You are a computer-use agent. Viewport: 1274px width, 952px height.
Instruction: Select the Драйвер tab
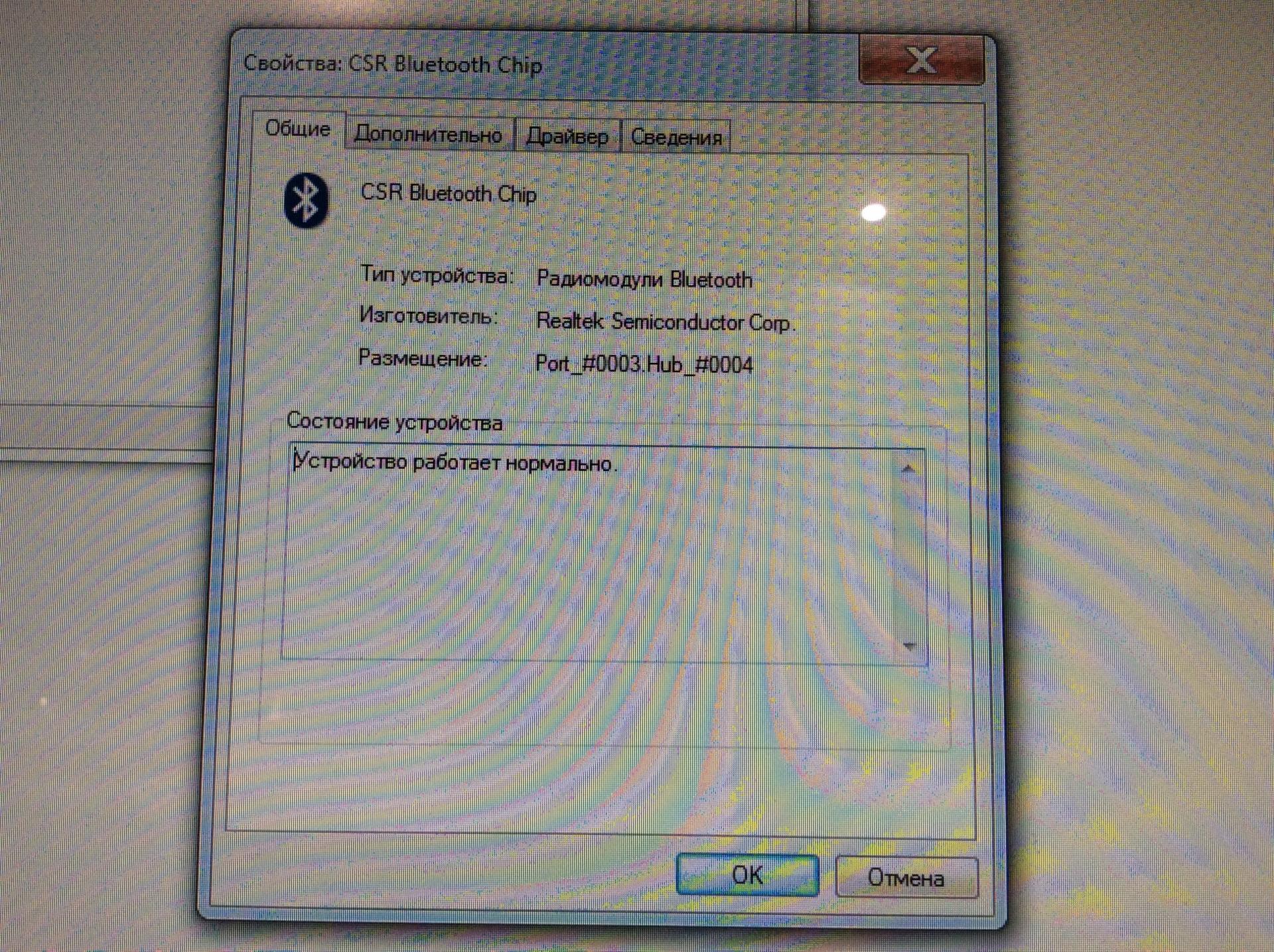tap(567, 136)
